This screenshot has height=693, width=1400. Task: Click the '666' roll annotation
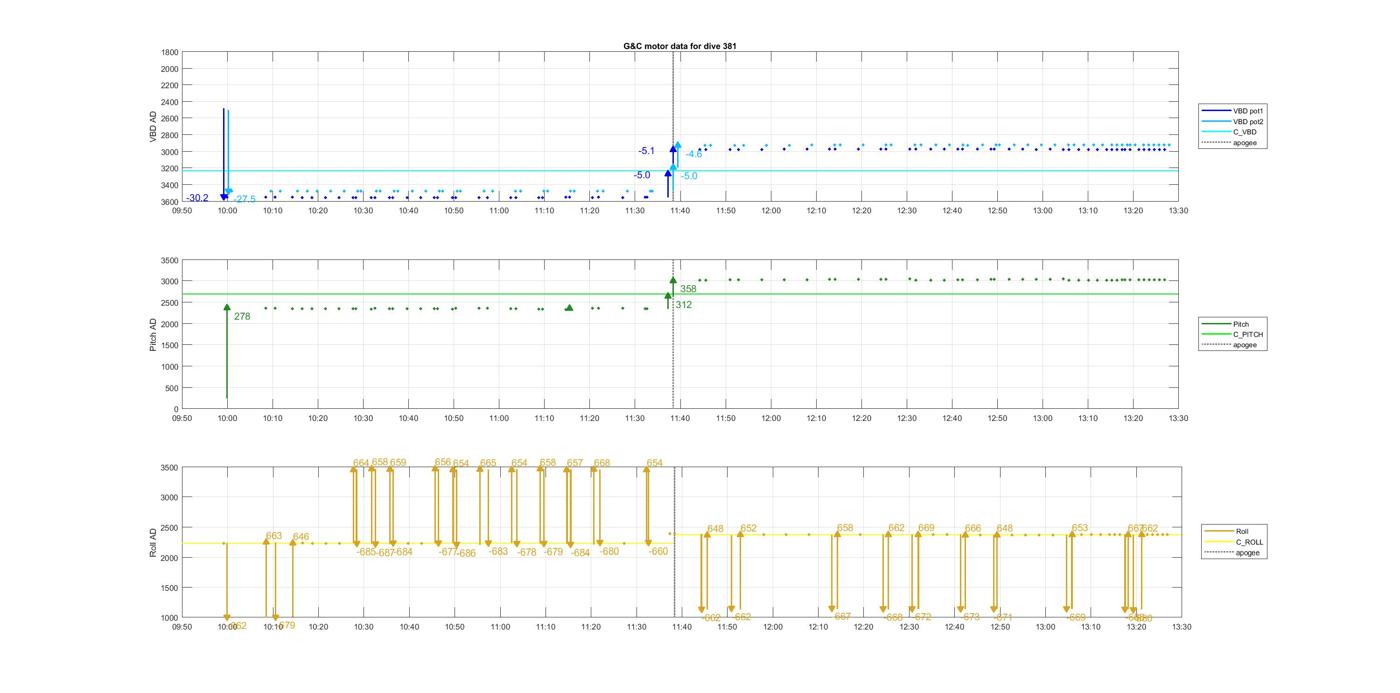tap(973, 528)
